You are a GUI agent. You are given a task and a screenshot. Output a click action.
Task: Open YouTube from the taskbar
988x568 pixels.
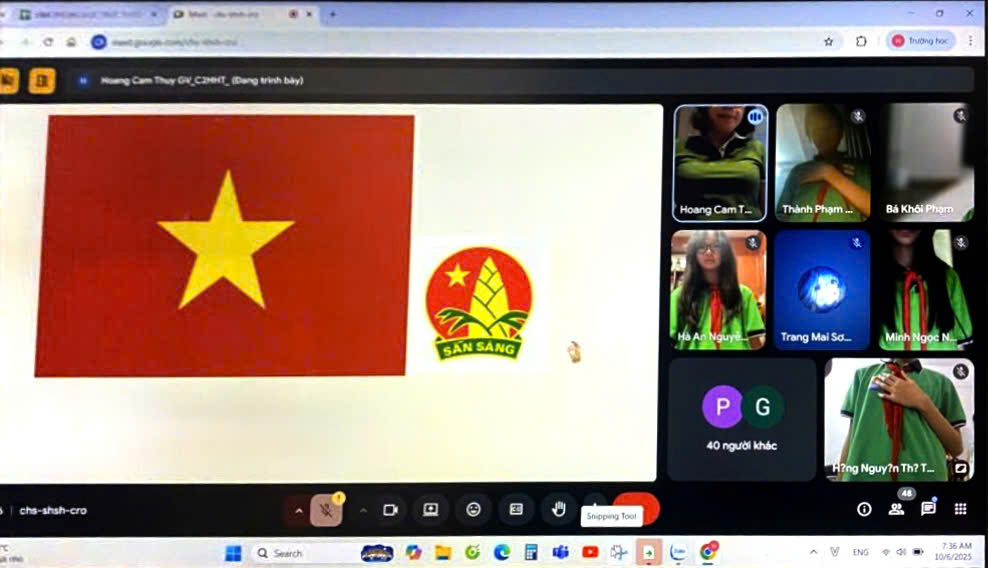click(x=590, y=552)
